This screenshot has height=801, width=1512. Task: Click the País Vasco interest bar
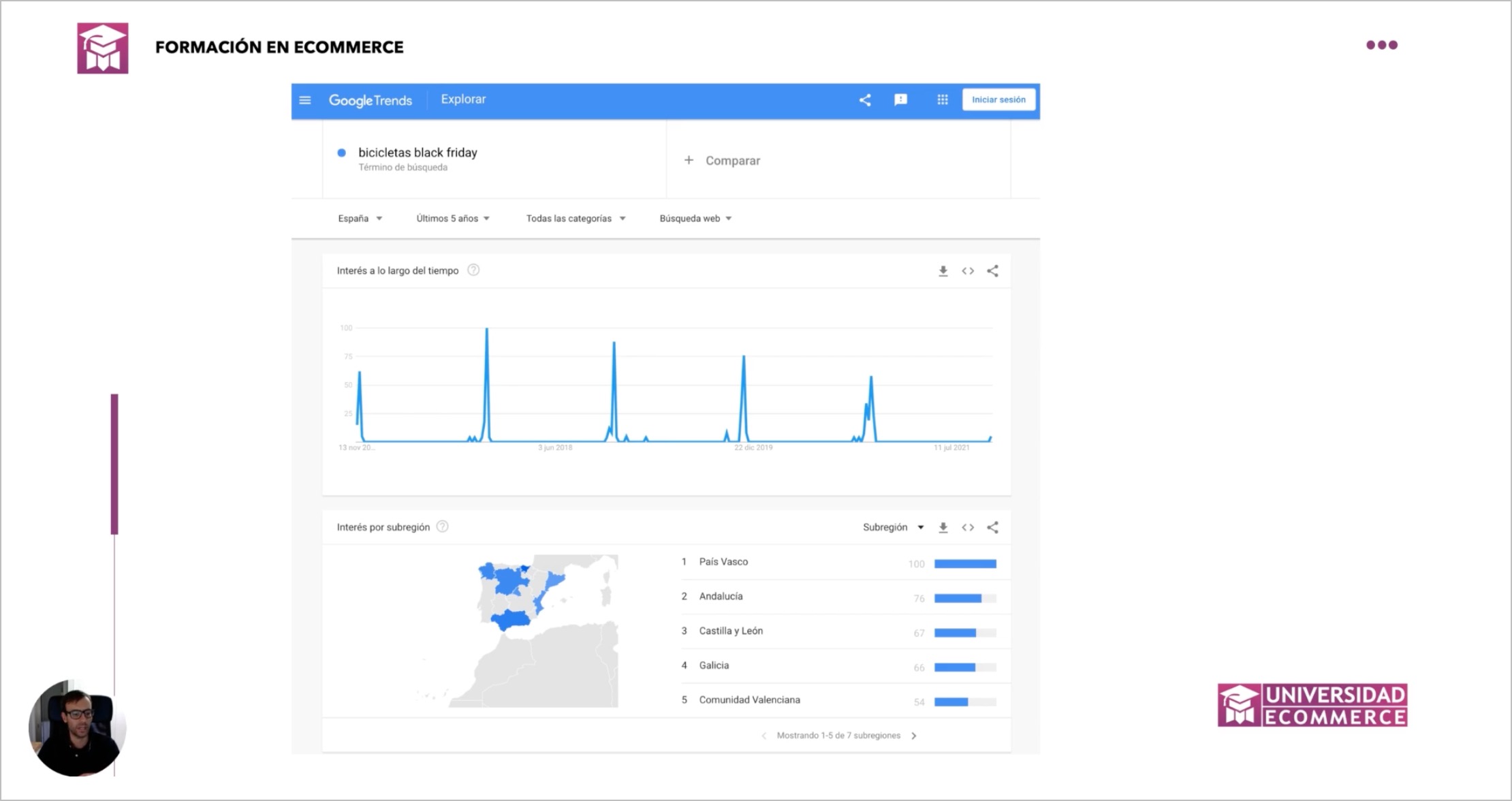[x=965, y=564]
